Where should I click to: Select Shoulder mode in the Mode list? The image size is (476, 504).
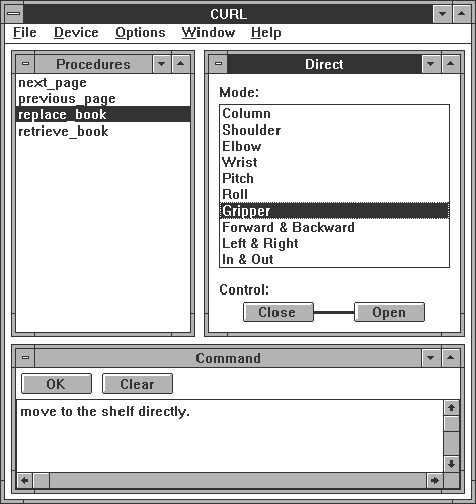[x=334, y=130]
